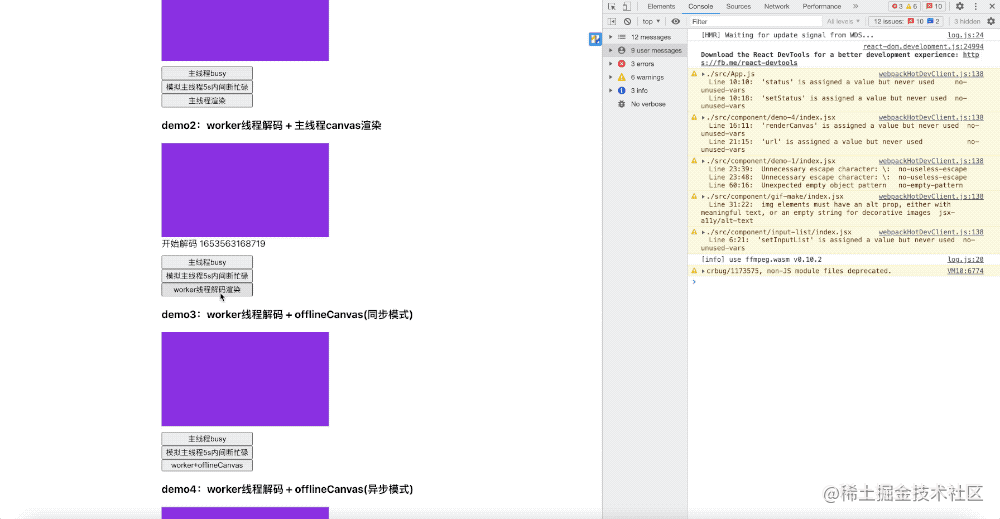
Task: Click the [info] use ffmpeg.wasm v0.10.2 message
Action: (761, 260)
